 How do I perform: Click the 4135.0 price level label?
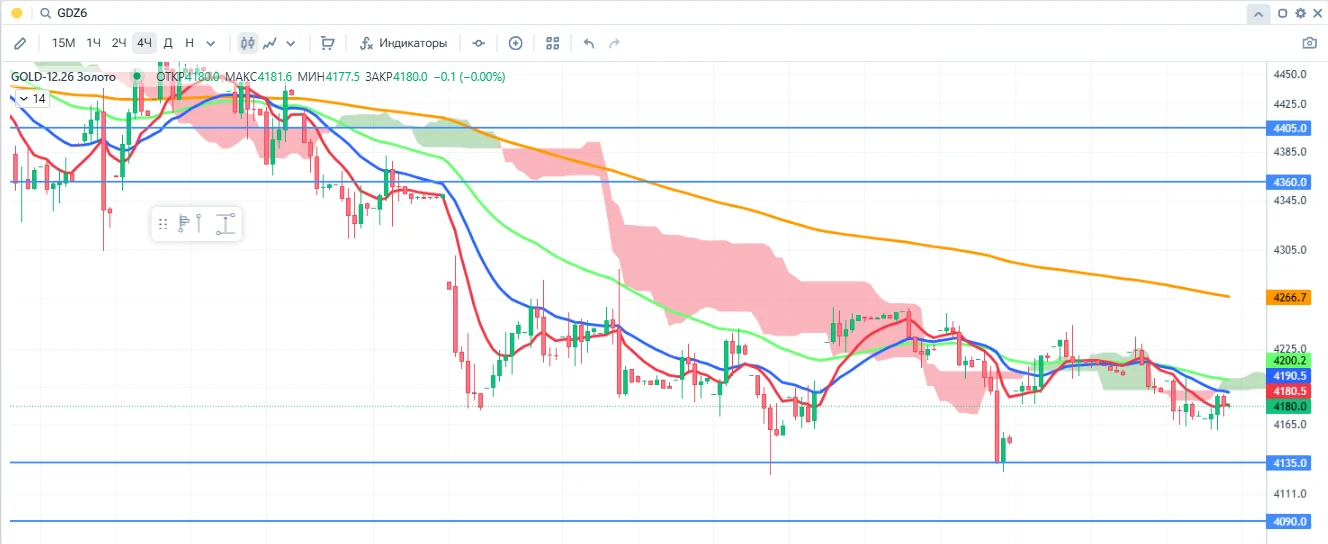[1291, 462]
